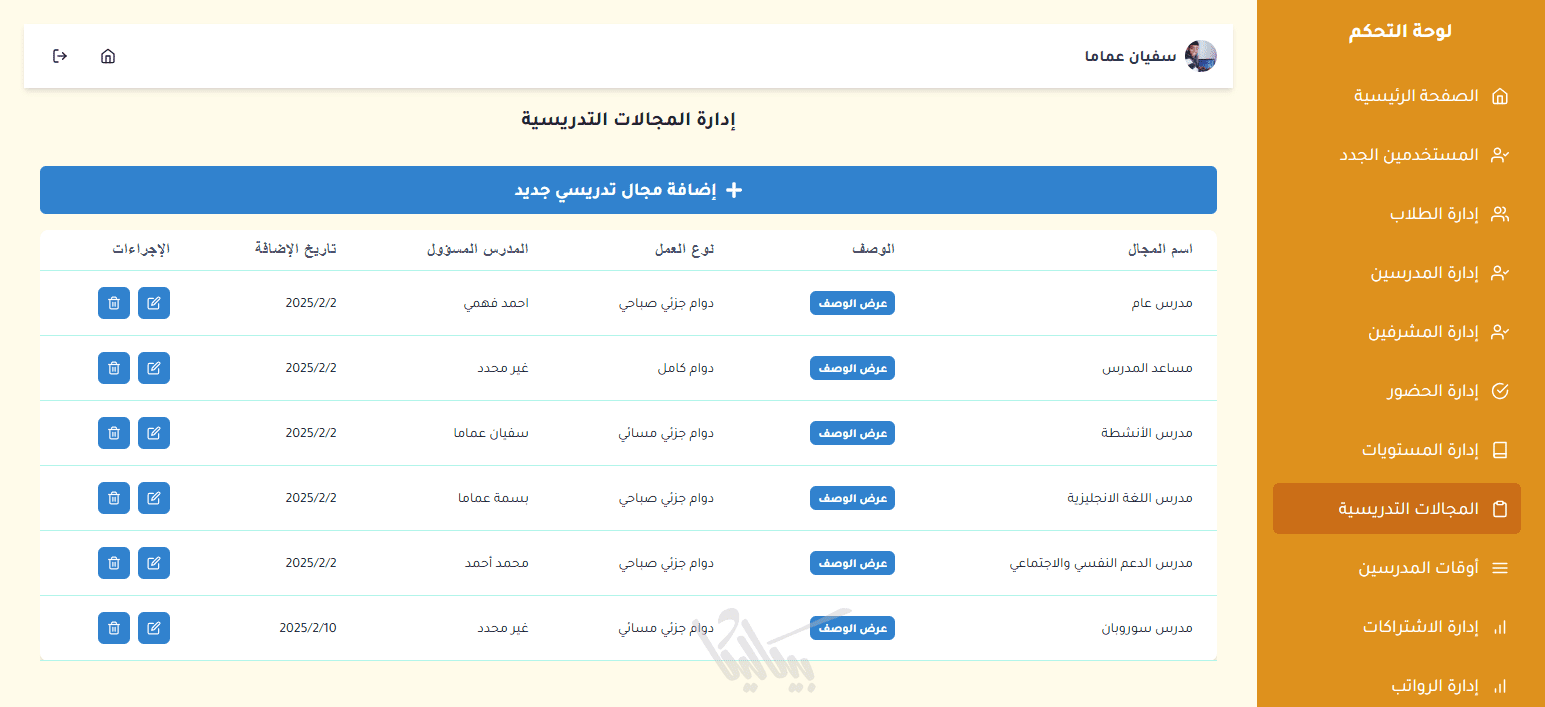Delete the مدرس سوروبان row

click(x=114, y=628)
